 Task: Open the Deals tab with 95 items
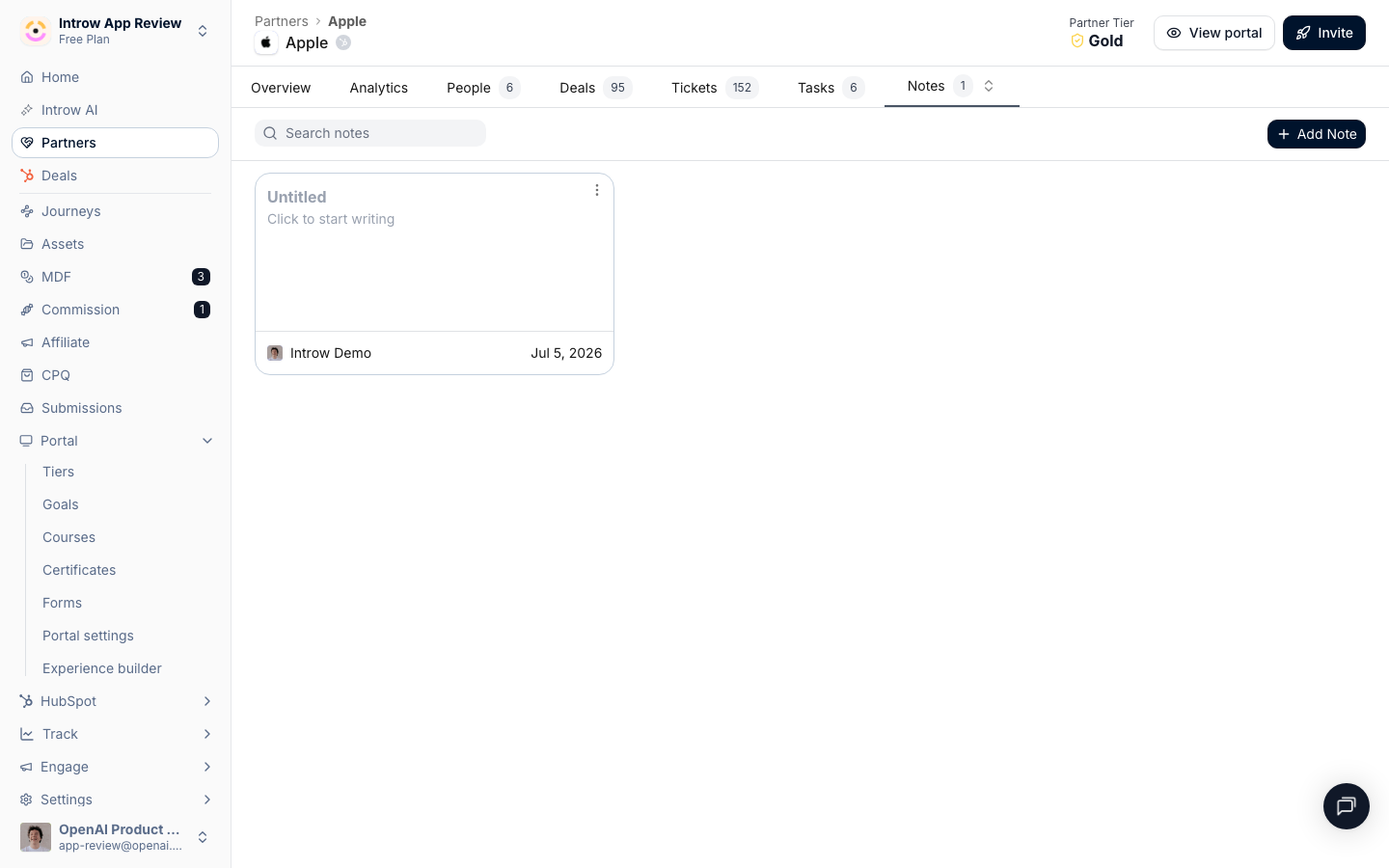point(595,88)
